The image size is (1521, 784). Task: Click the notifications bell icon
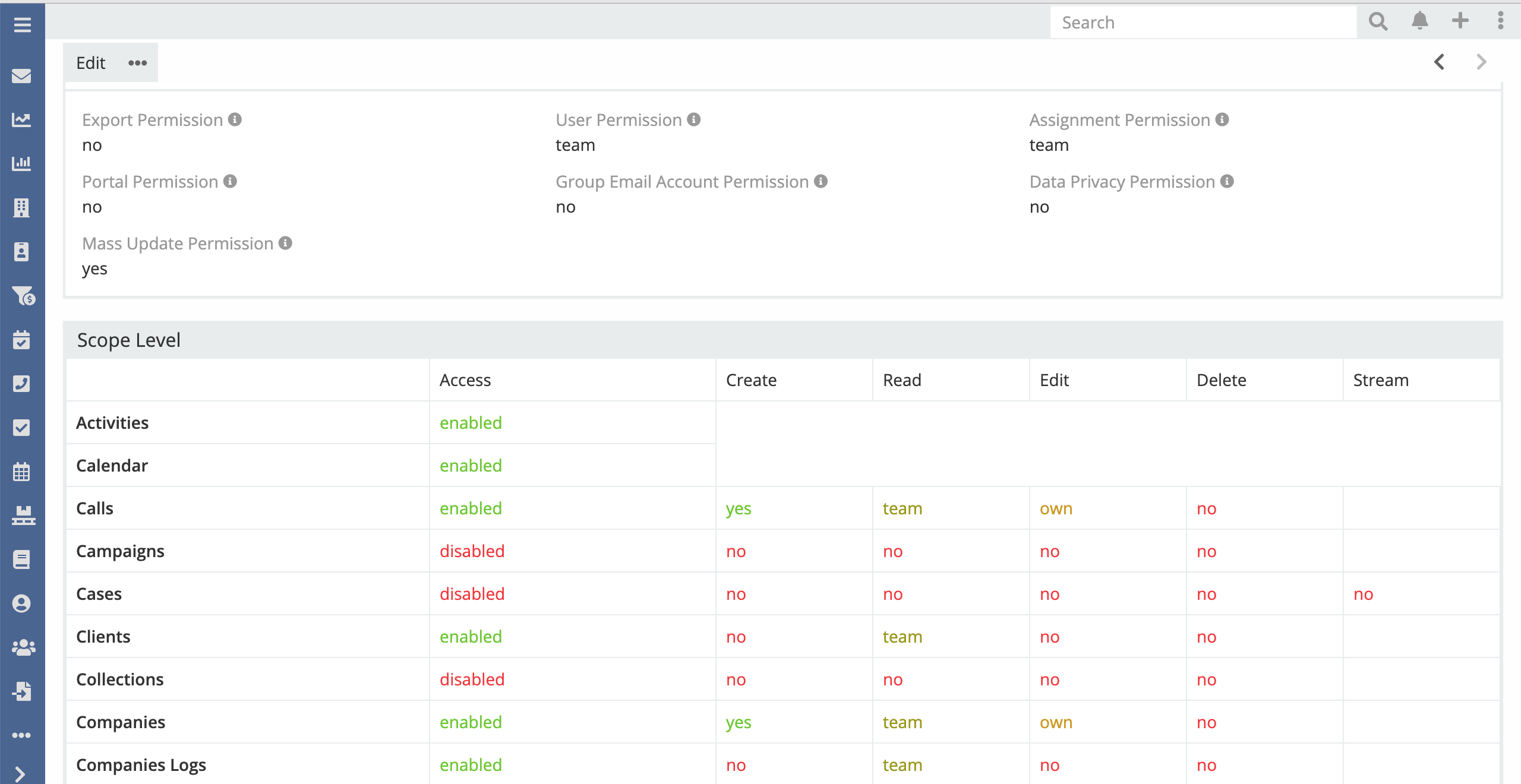pos(1419,21)
